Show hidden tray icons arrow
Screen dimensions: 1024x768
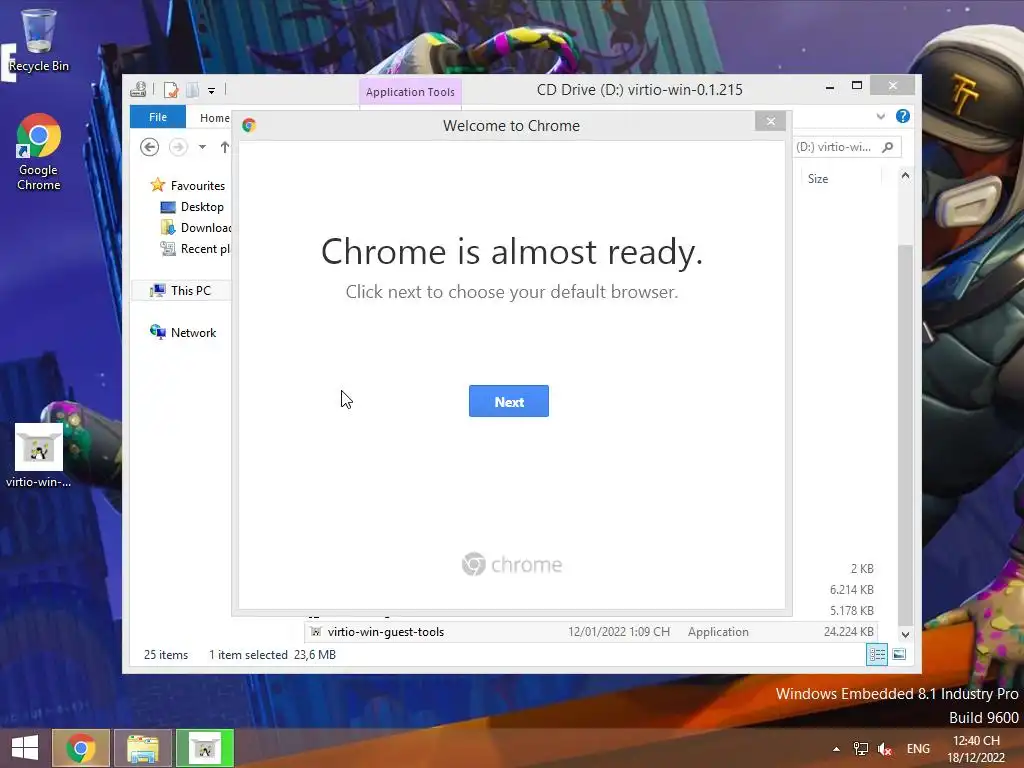tap(837, 749)
